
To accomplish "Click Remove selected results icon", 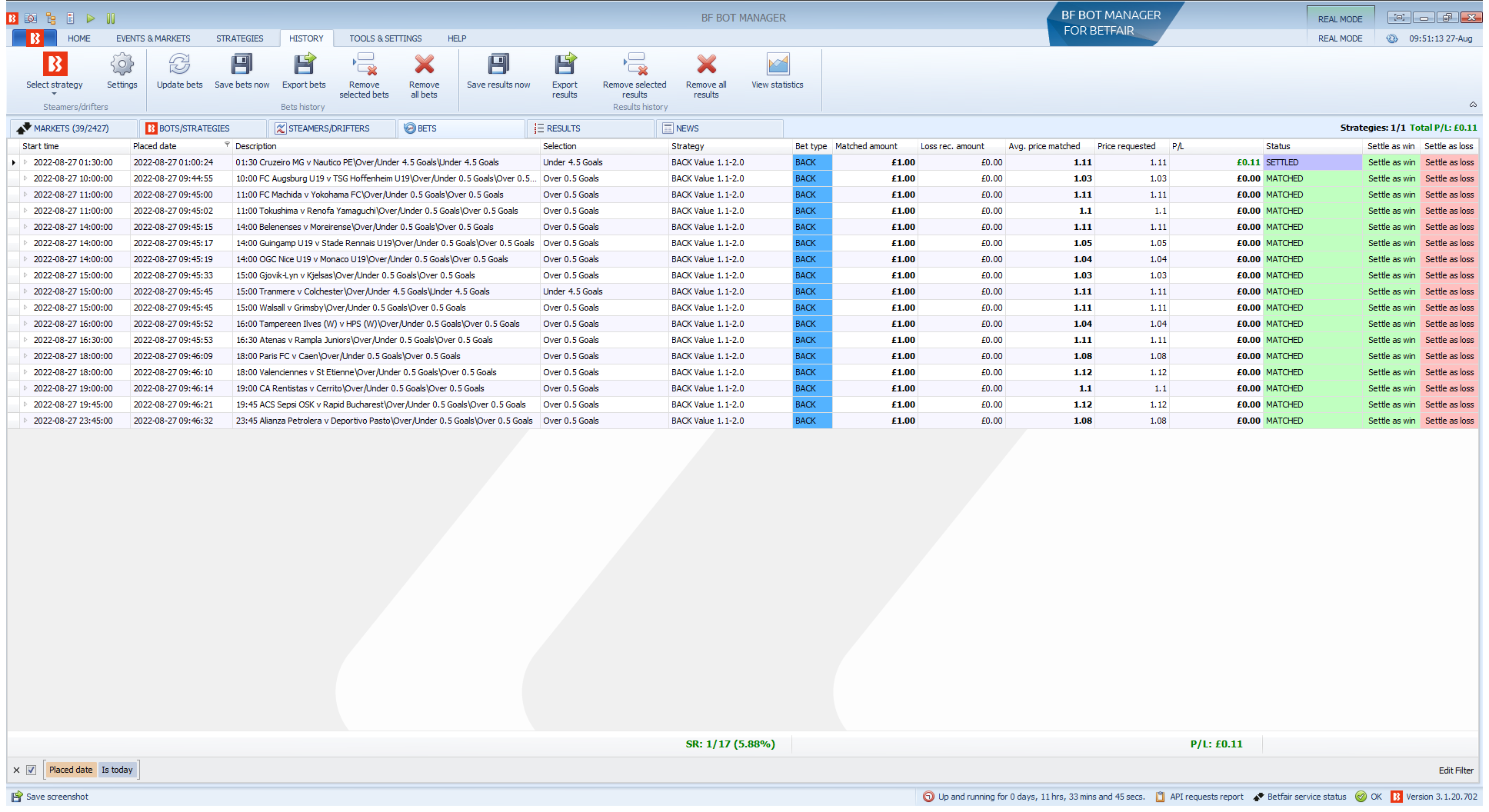I will (635, 65).
